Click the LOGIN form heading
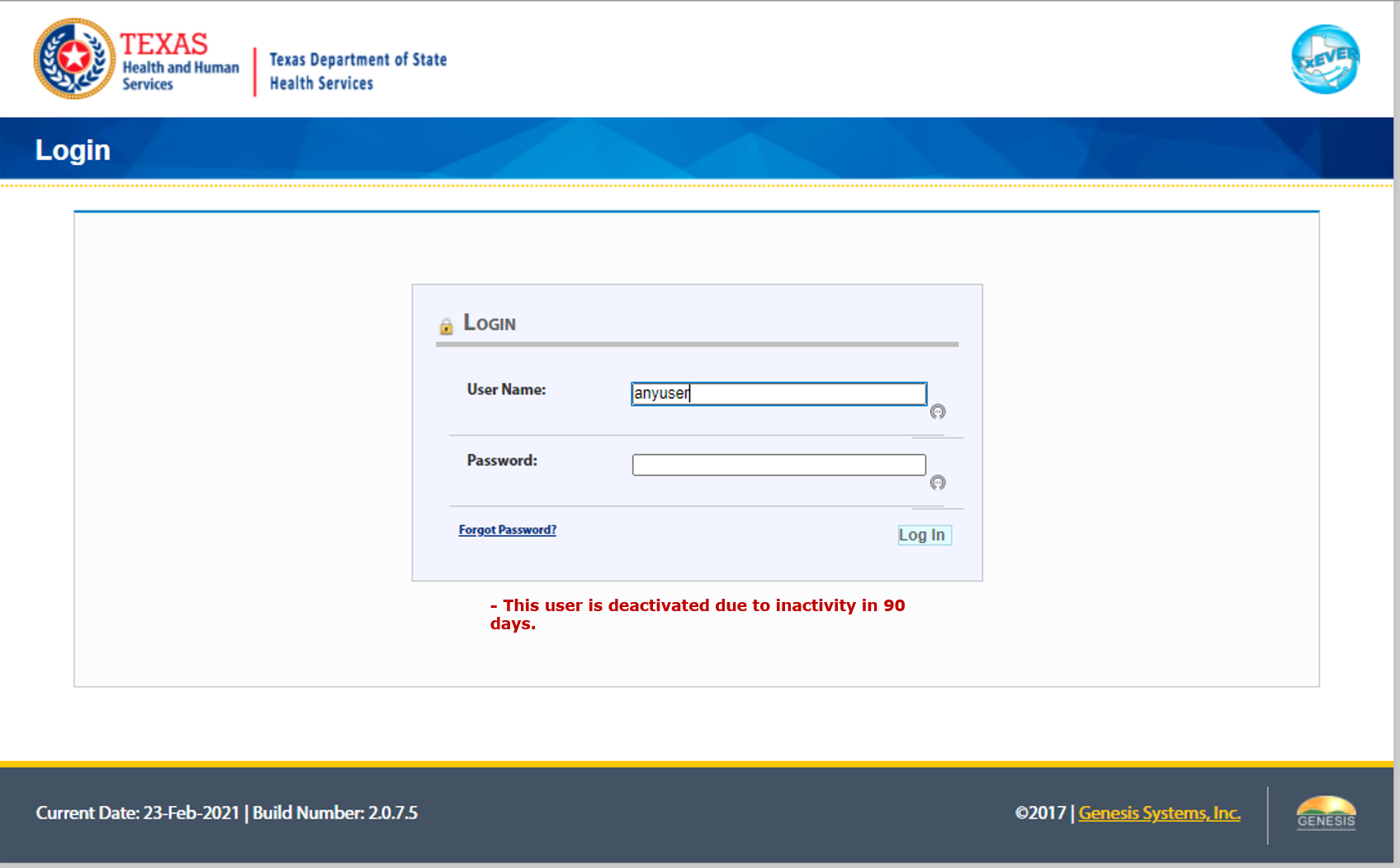Image resolution: width=1400 pixels, height=868 pixels. [490, 324]
